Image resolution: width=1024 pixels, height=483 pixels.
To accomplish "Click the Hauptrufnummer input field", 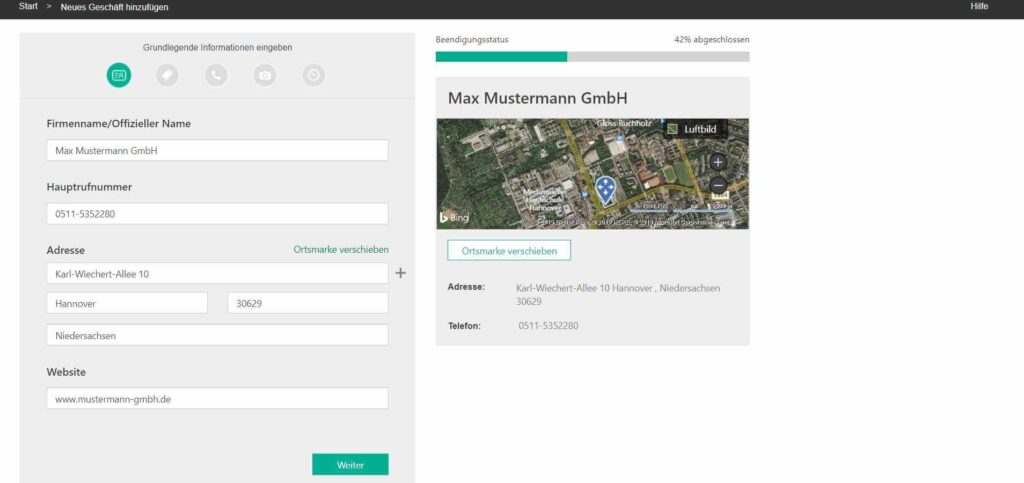I will coord(217,213).
